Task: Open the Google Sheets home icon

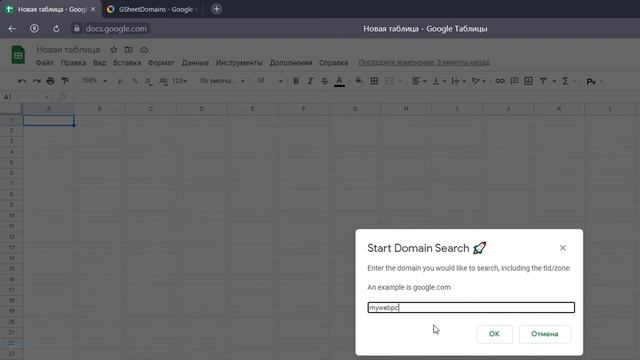Action: click(18, 55)
